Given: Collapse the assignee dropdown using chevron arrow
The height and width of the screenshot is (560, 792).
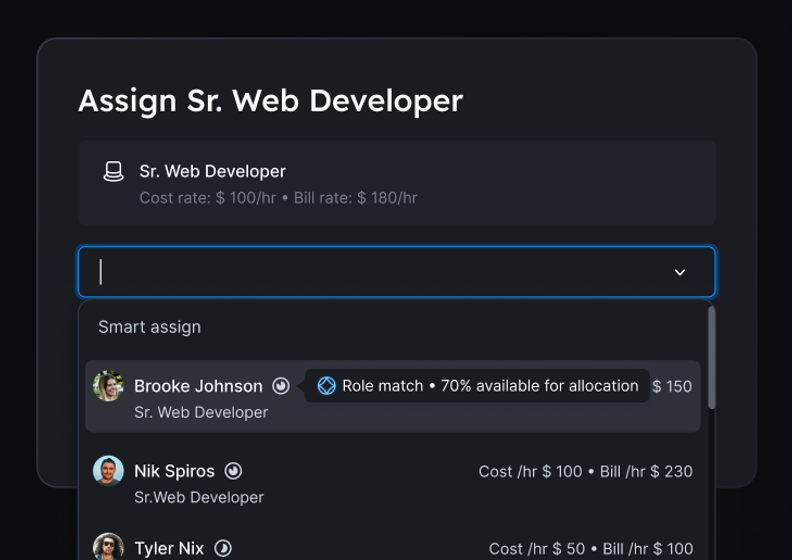Looking at the screenshot, I should point(680,272).
